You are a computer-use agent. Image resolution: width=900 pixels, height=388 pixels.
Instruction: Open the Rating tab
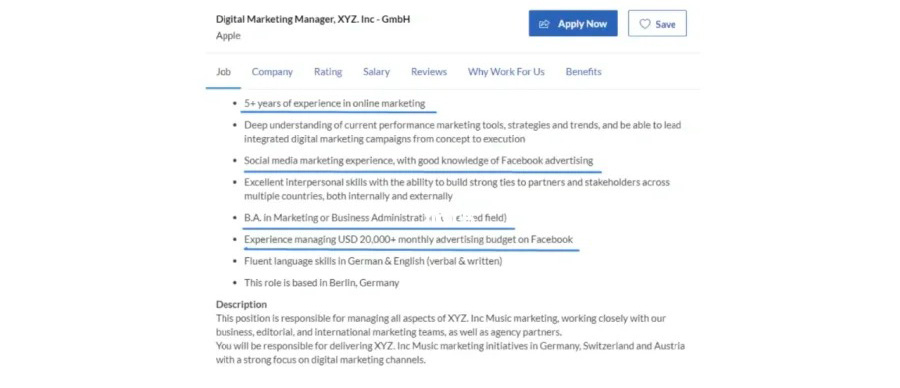(x=328, y=72)
